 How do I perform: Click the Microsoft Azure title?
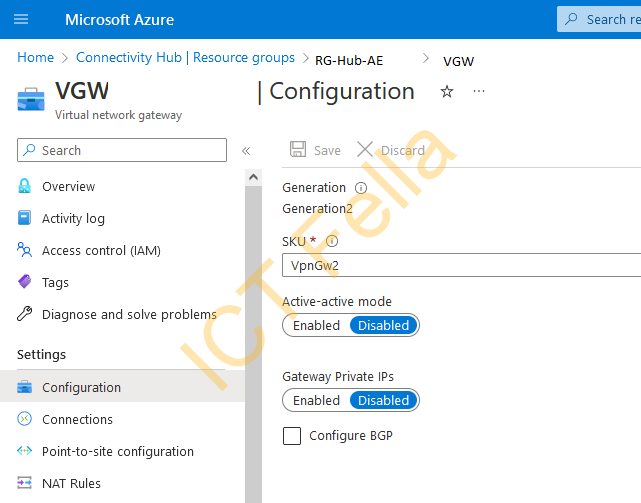[119, 20]
